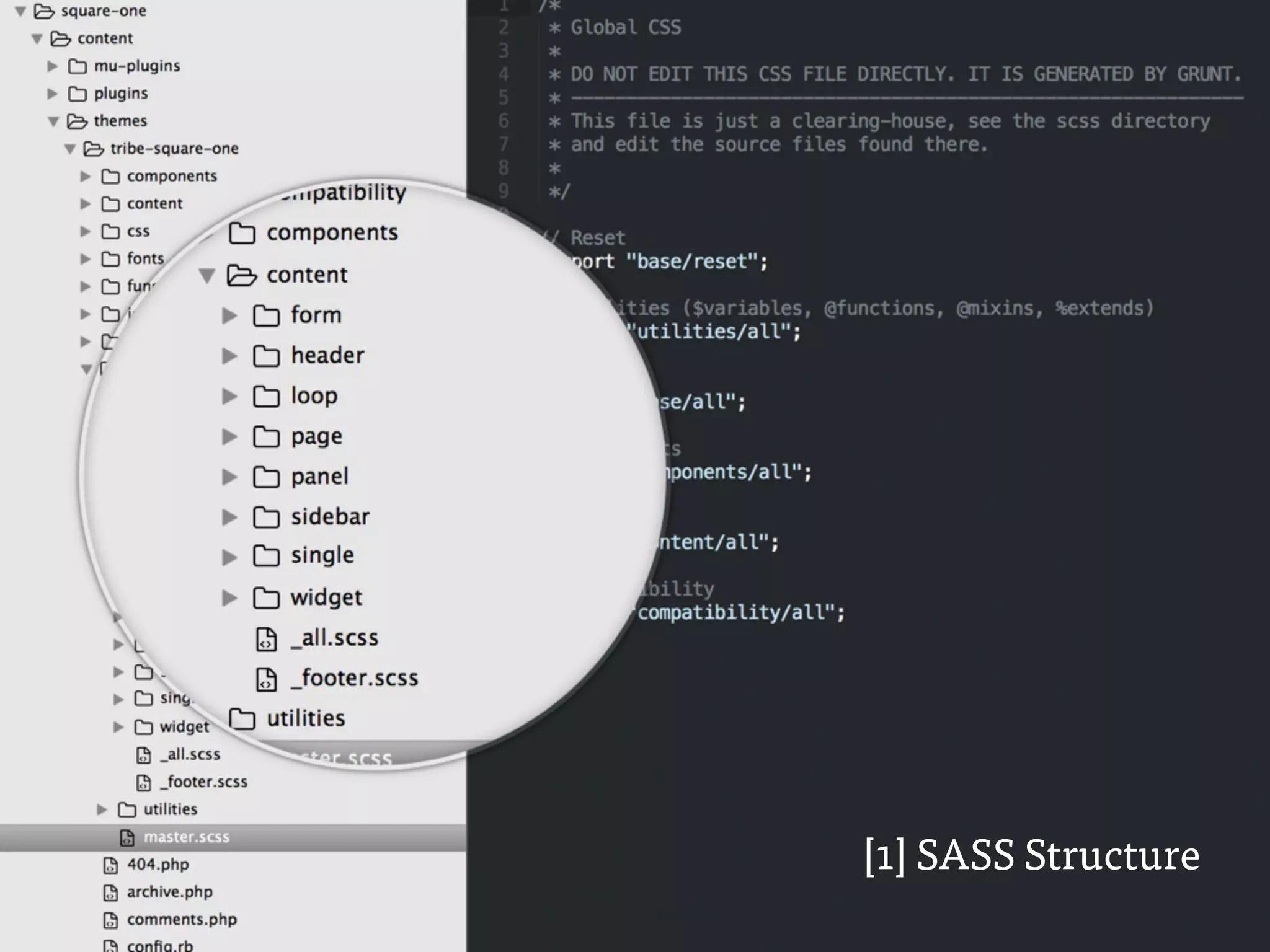Screen dimensions: 1270x952
Task: Click the master.scss file icon
Action: 127,838
